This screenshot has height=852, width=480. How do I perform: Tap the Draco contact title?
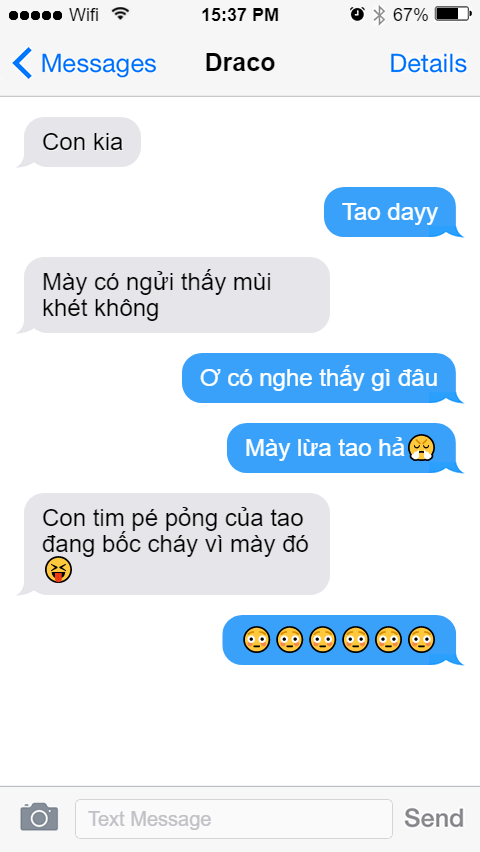pyautogui.click(x=240, y=63)
